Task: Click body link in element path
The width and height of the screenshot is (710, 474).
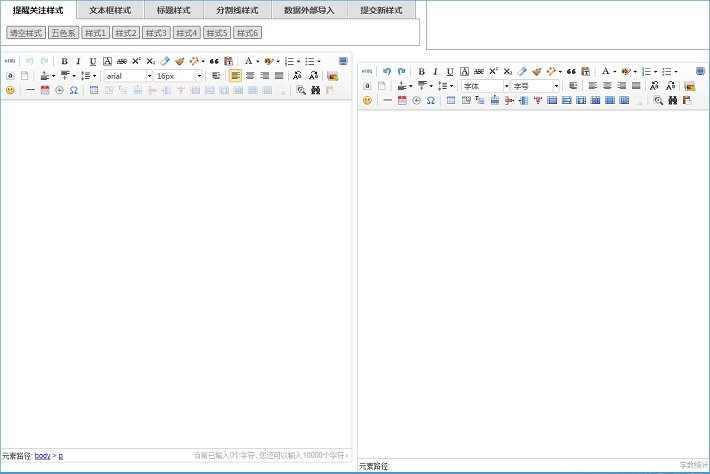Action: [x=43, y=455]
